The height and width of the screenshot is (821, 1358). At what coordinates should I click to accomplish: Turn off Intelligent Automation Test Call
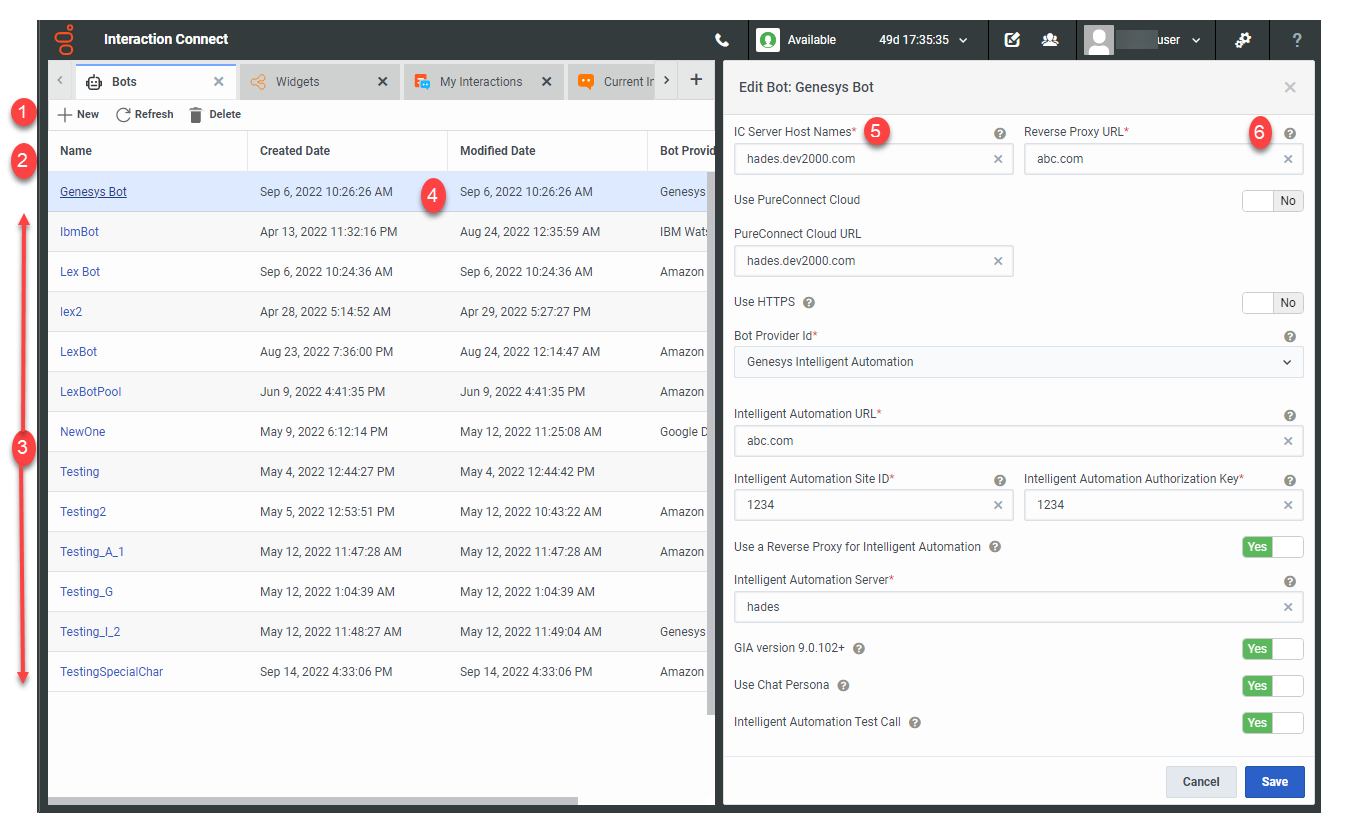pos(1272,723)
